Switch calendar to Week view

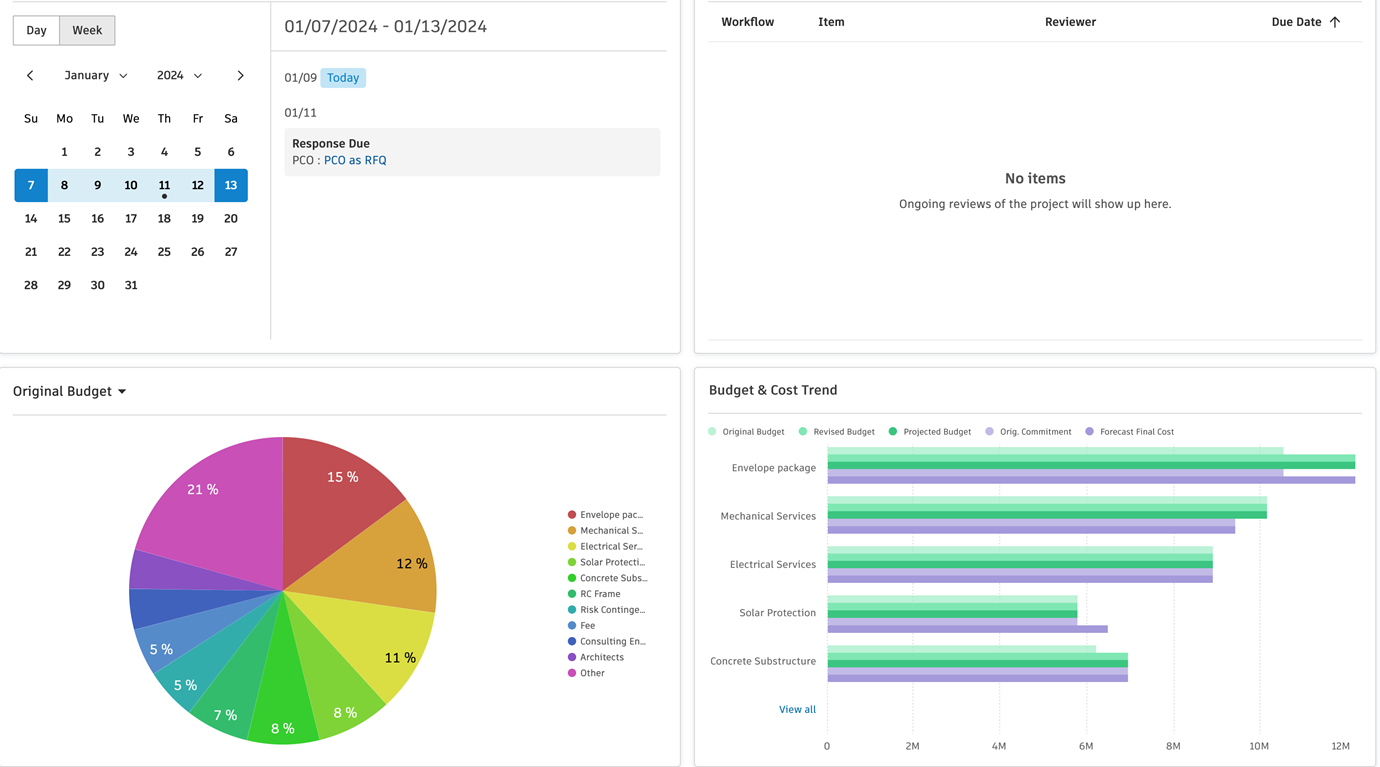[87, 30]
